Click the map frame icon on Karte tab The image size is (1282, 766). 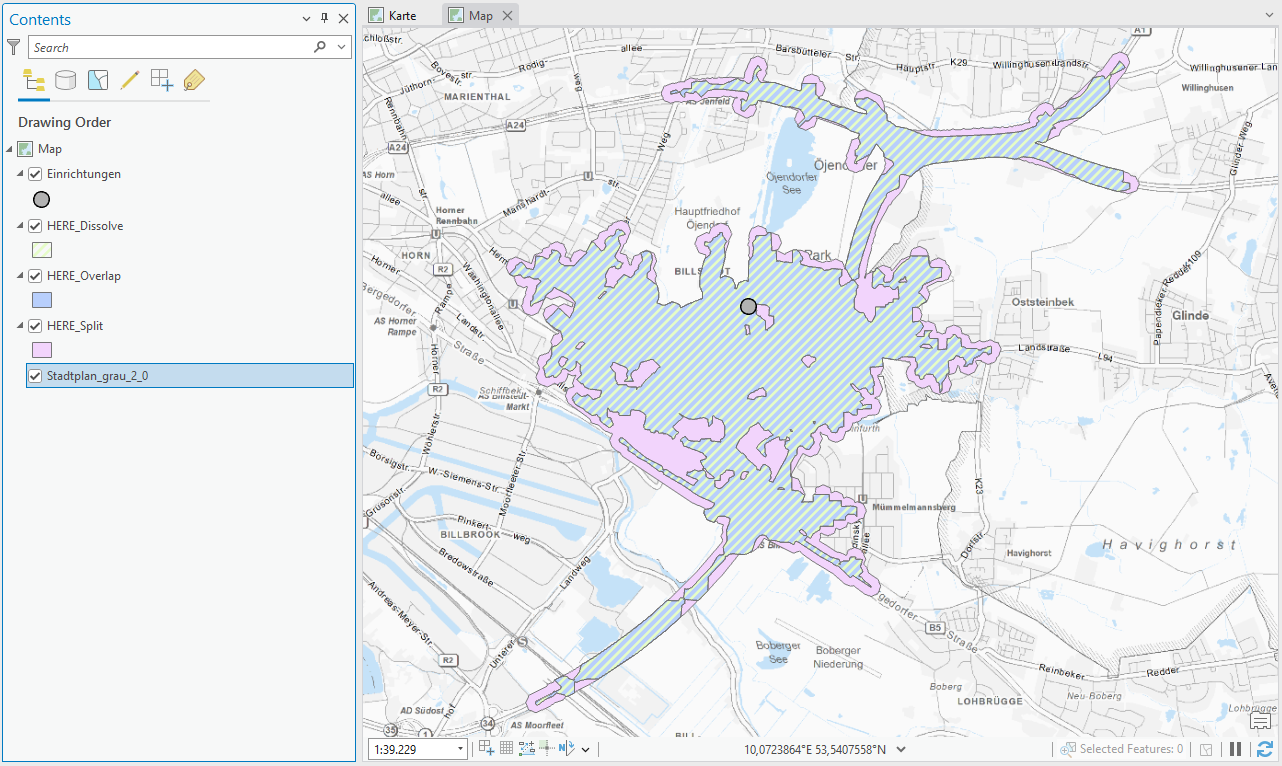(376, 15)
